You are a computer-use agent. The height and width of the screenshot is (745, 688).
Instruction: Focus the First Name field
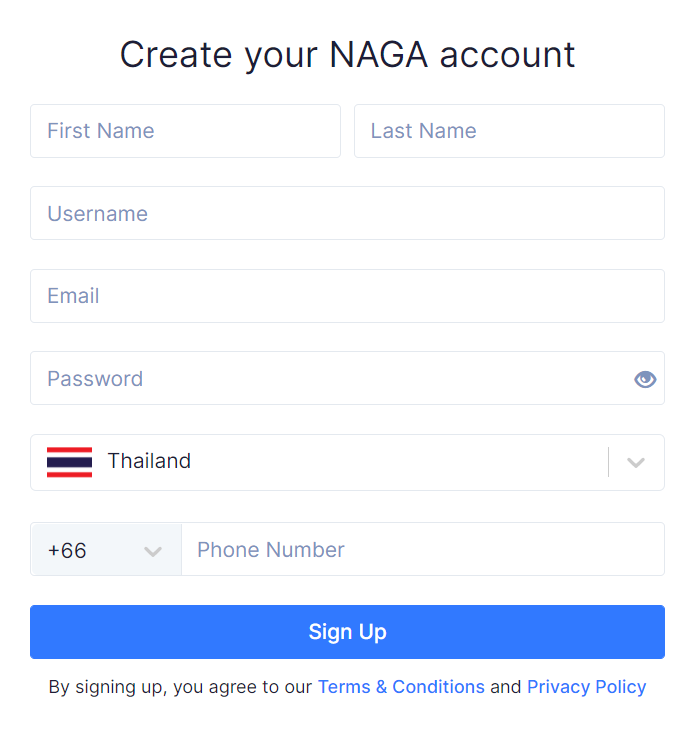tap(185, 131)
